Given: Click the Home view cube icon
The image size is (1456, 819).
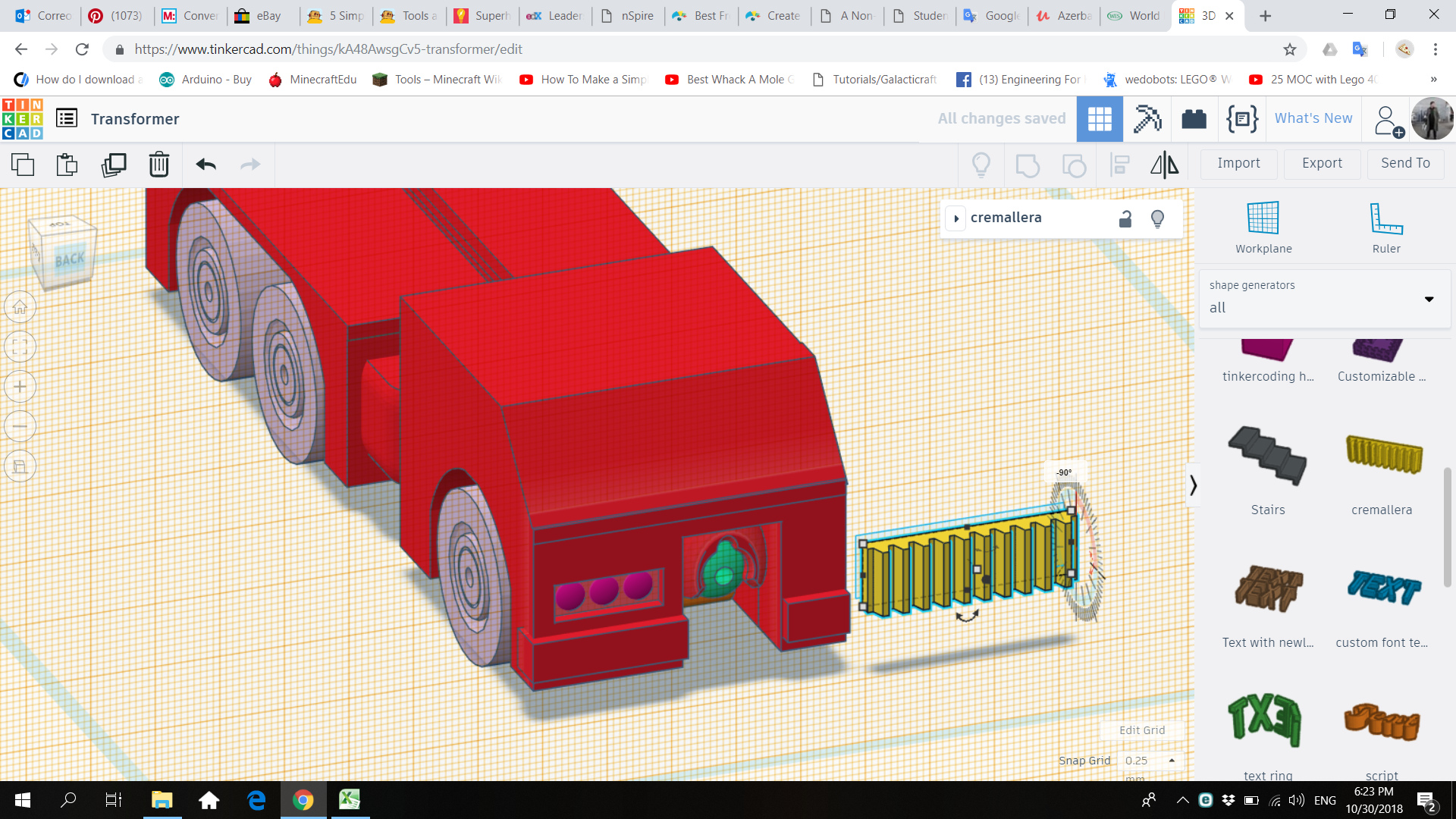Looking at the screenshot, I should click(20, 306).
